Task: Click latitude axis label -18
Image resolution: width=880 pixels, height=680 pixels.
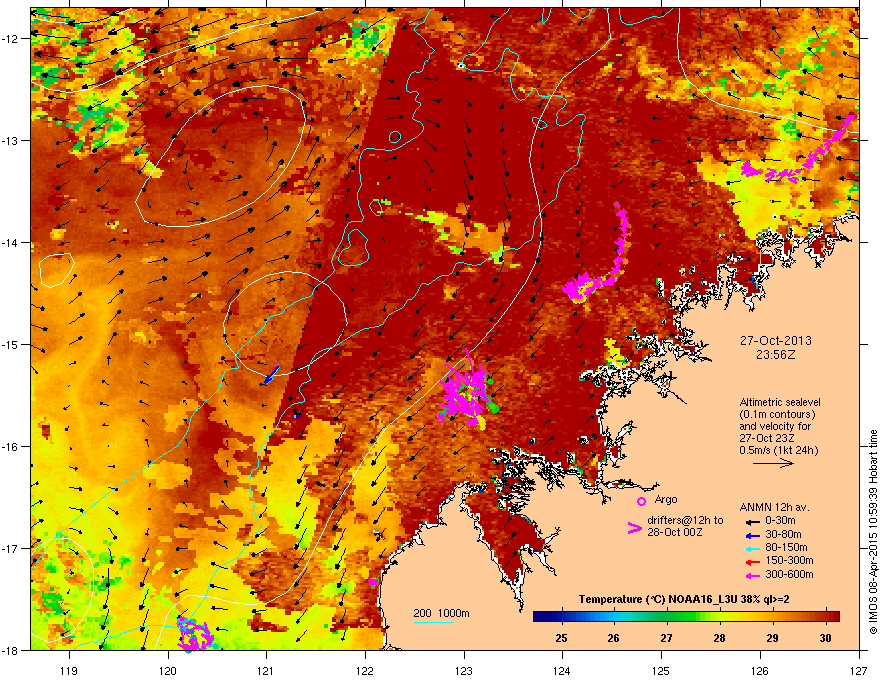Action: [x=10, y=650]
